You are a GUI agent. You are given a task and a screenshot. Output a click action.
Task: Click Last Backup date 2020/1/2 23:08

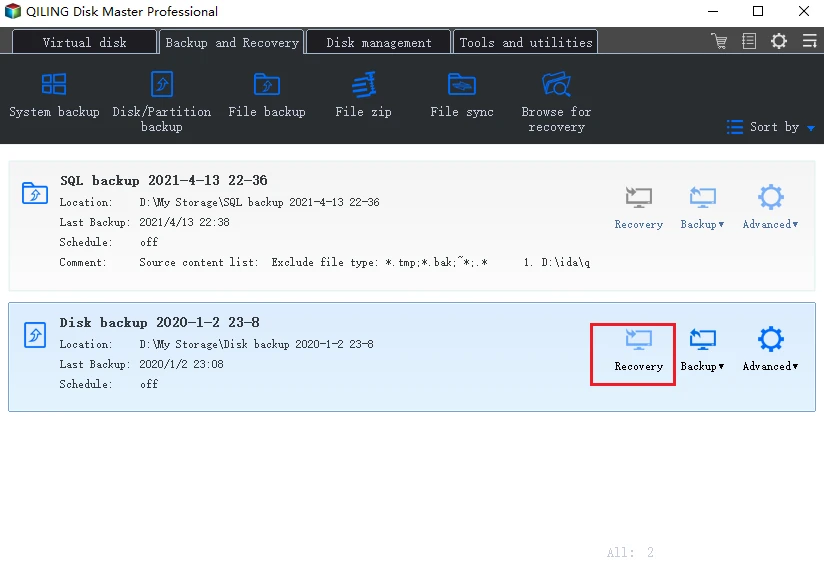[181, 364]
